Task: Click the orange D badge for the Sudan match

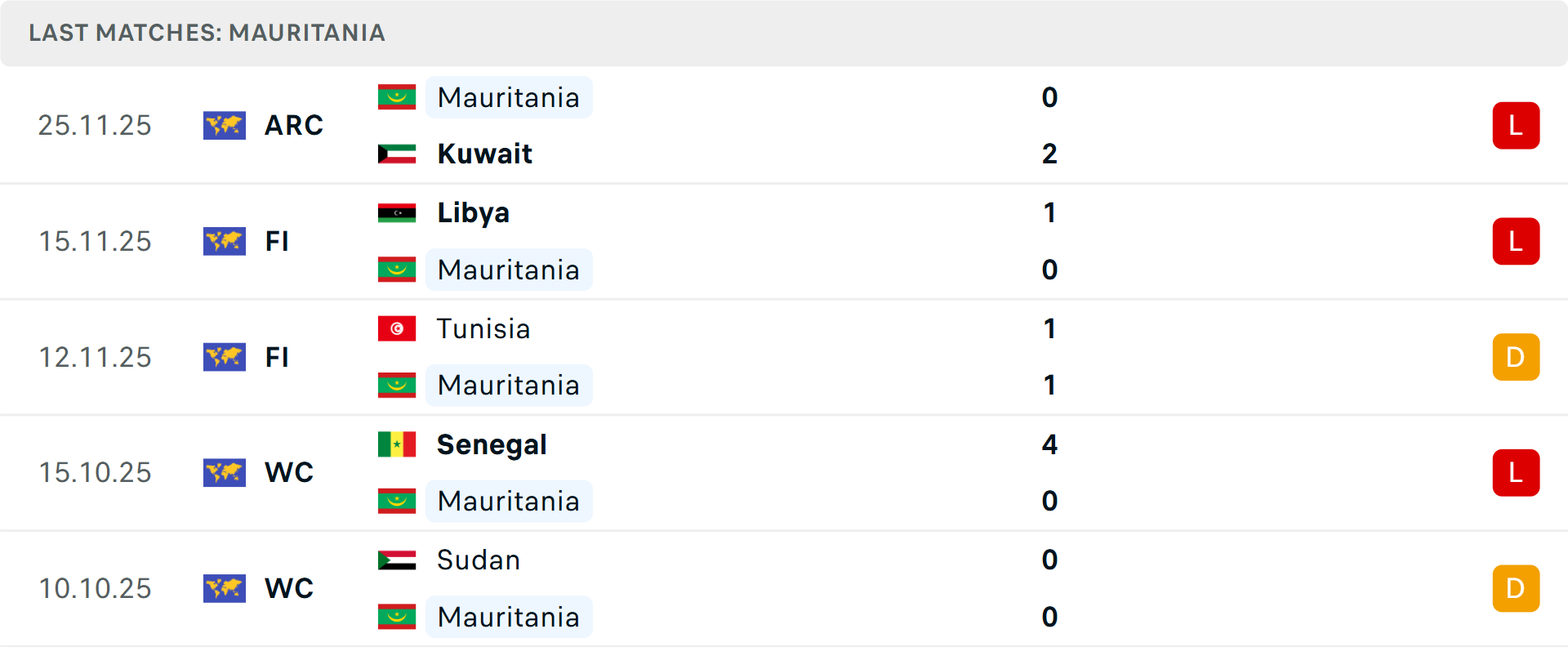Action: 1516,588
